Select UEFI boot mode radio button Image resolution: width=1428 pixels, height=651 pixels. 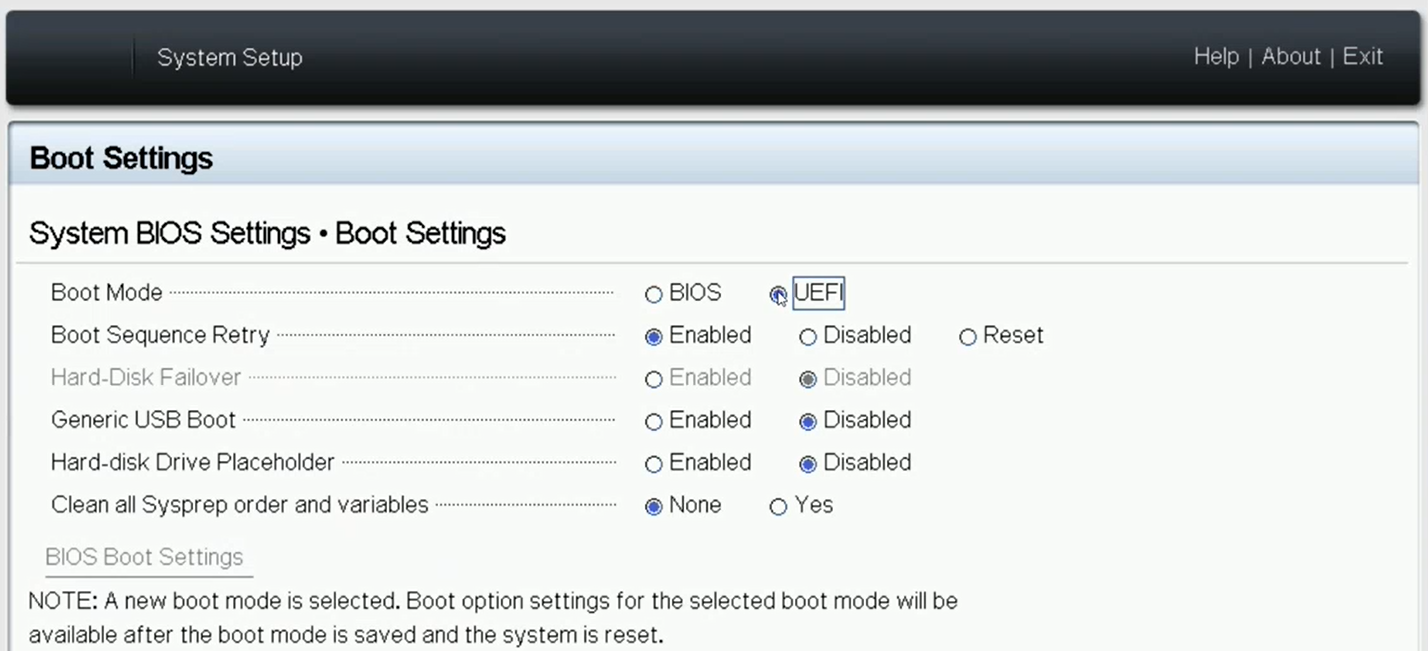777,294
